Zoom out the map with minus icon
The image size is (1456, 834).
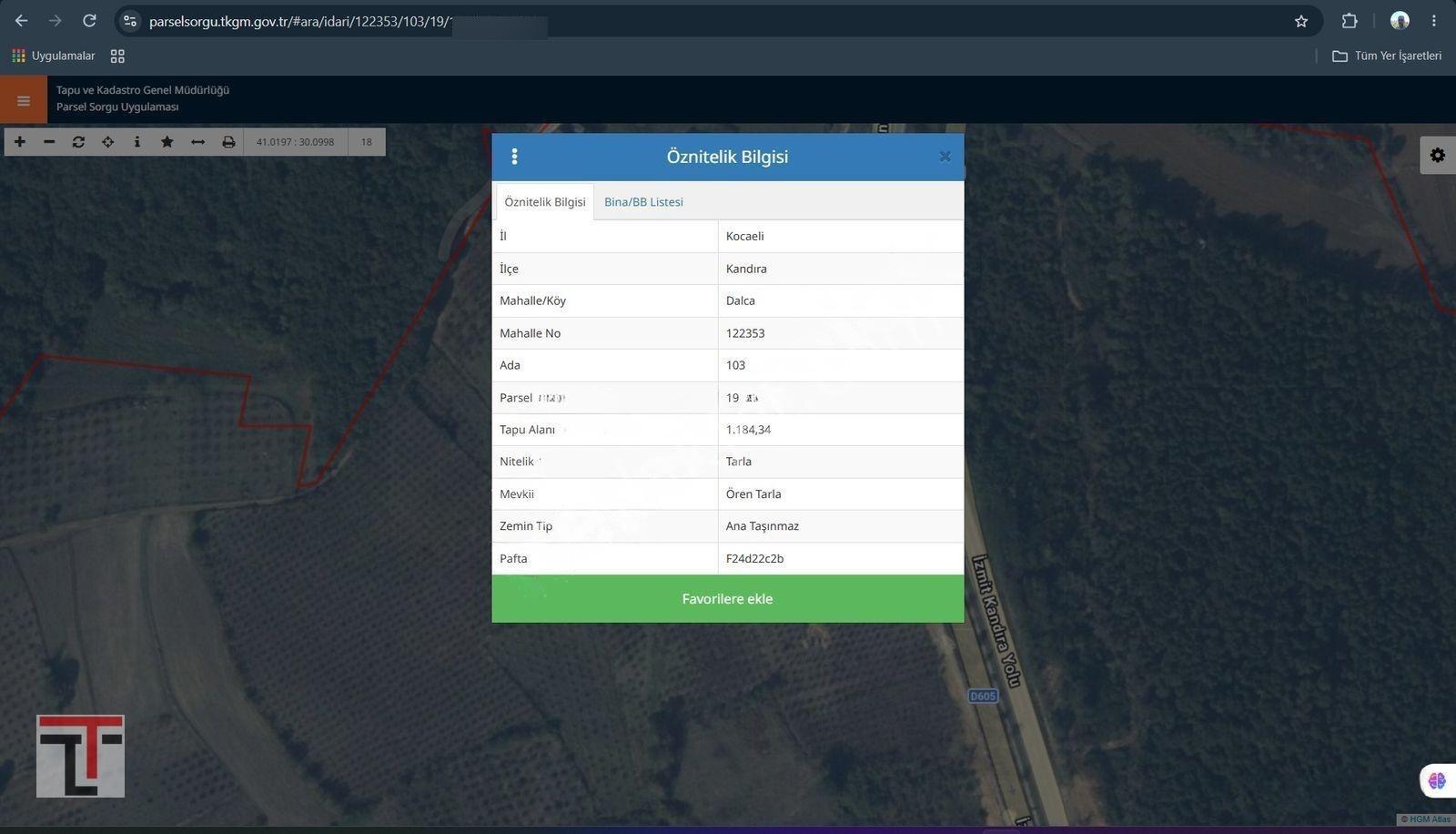click(x=49, y=142)
